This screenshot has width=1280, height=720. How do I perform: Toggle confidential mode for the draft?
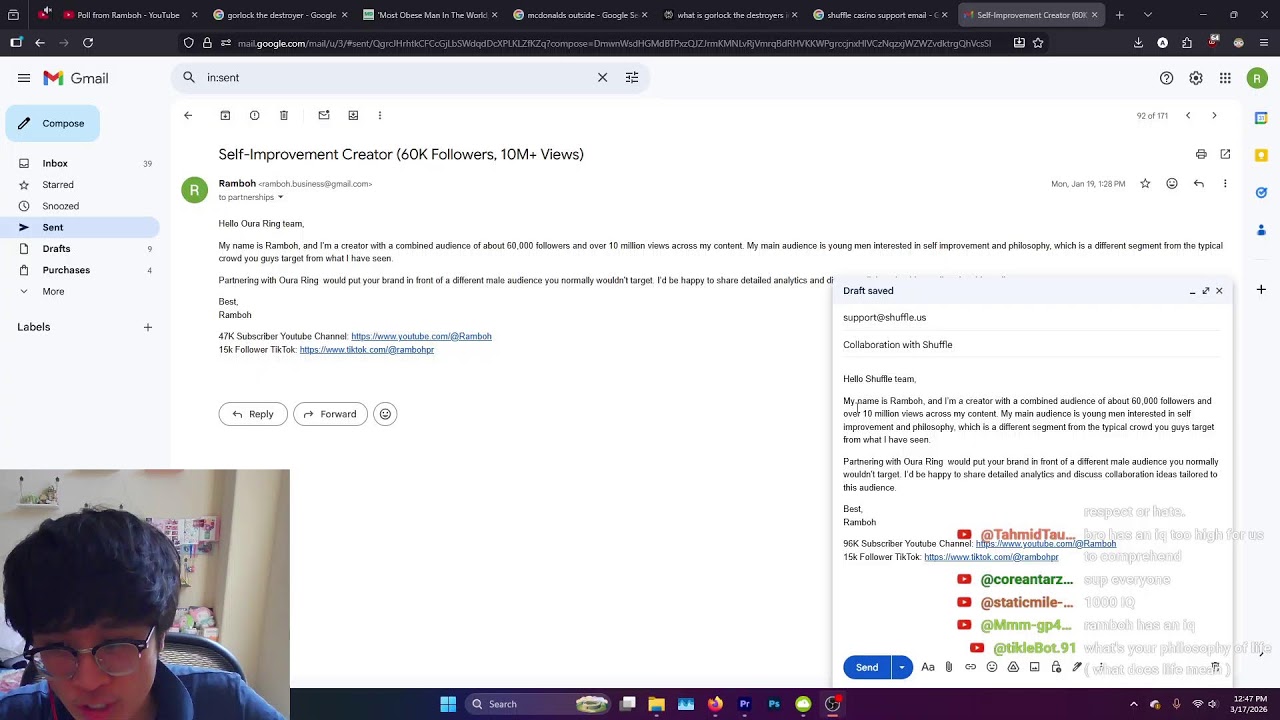[x=1056, y=668]
